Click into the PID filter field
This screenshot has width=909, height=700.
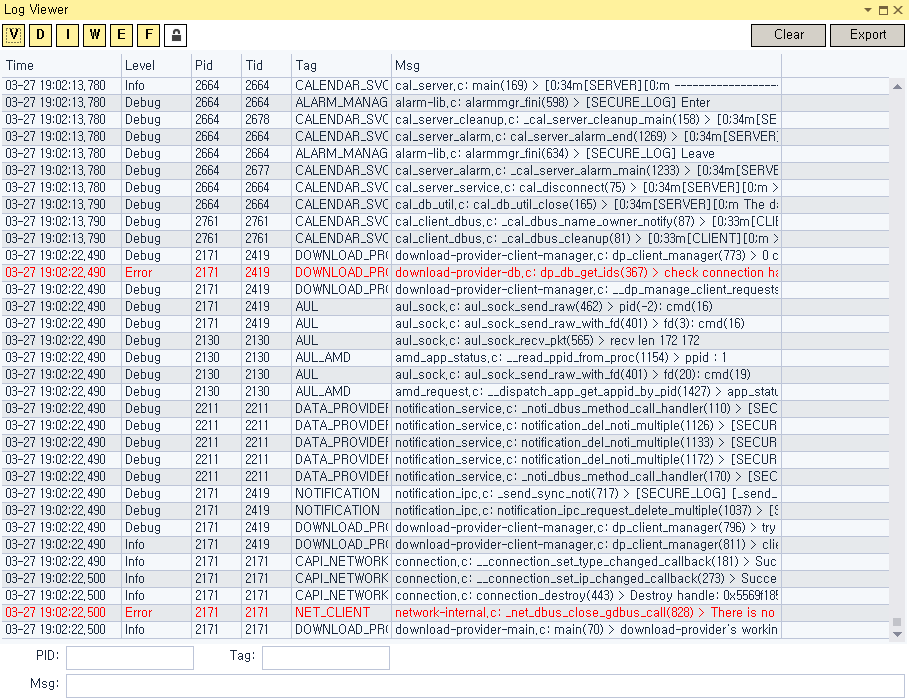130,657
